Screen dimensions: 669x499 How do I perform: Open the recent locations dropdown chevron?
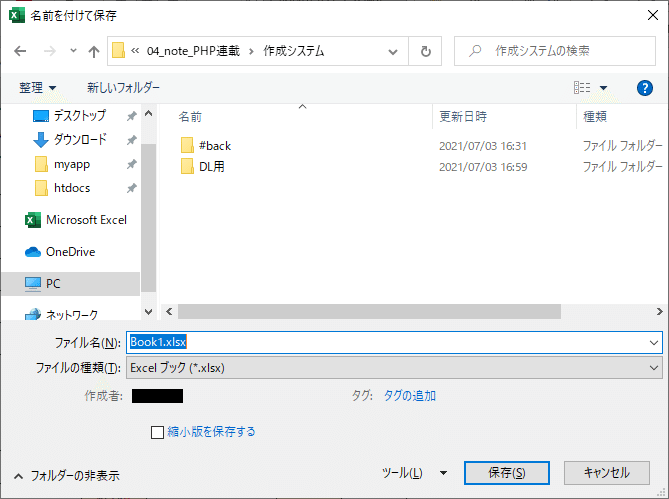pyautogui.click(x=73, y=51)
